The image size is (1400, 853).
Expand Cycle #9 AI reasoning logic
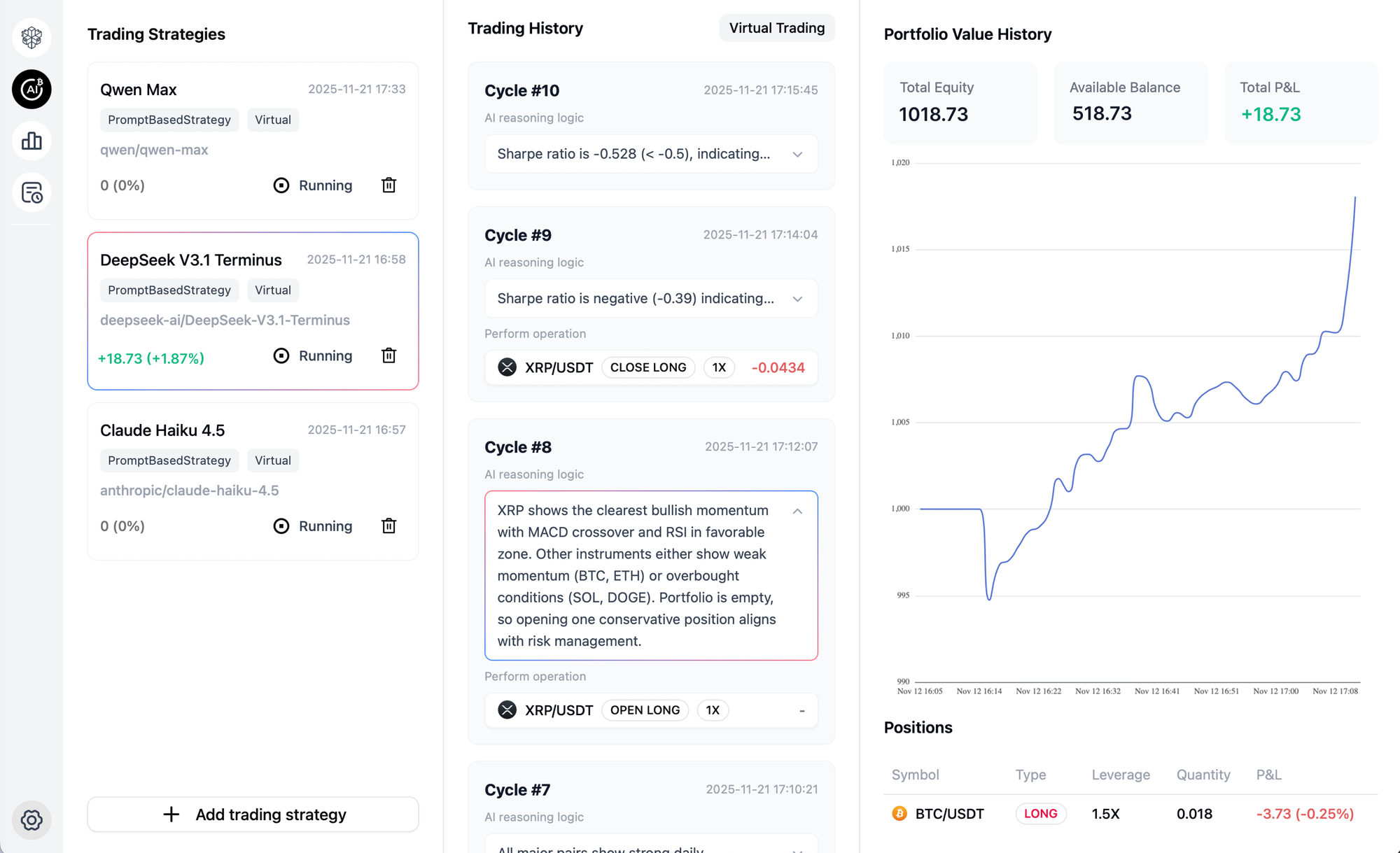pyautogui.click(x=797, y=299)
